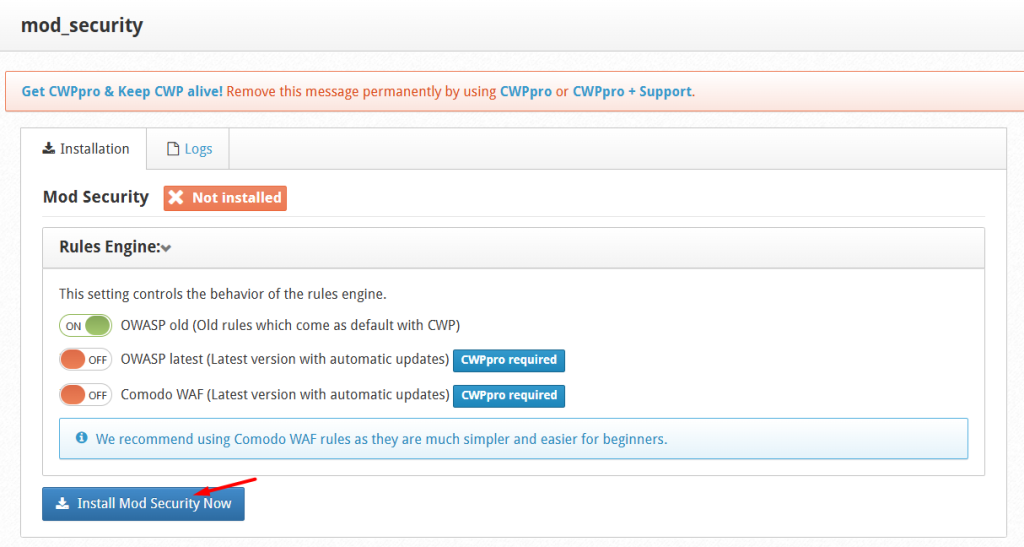Open the CWPpro + Support link
The height and width of the screenshot is (547, 1024).
(632, 91)
